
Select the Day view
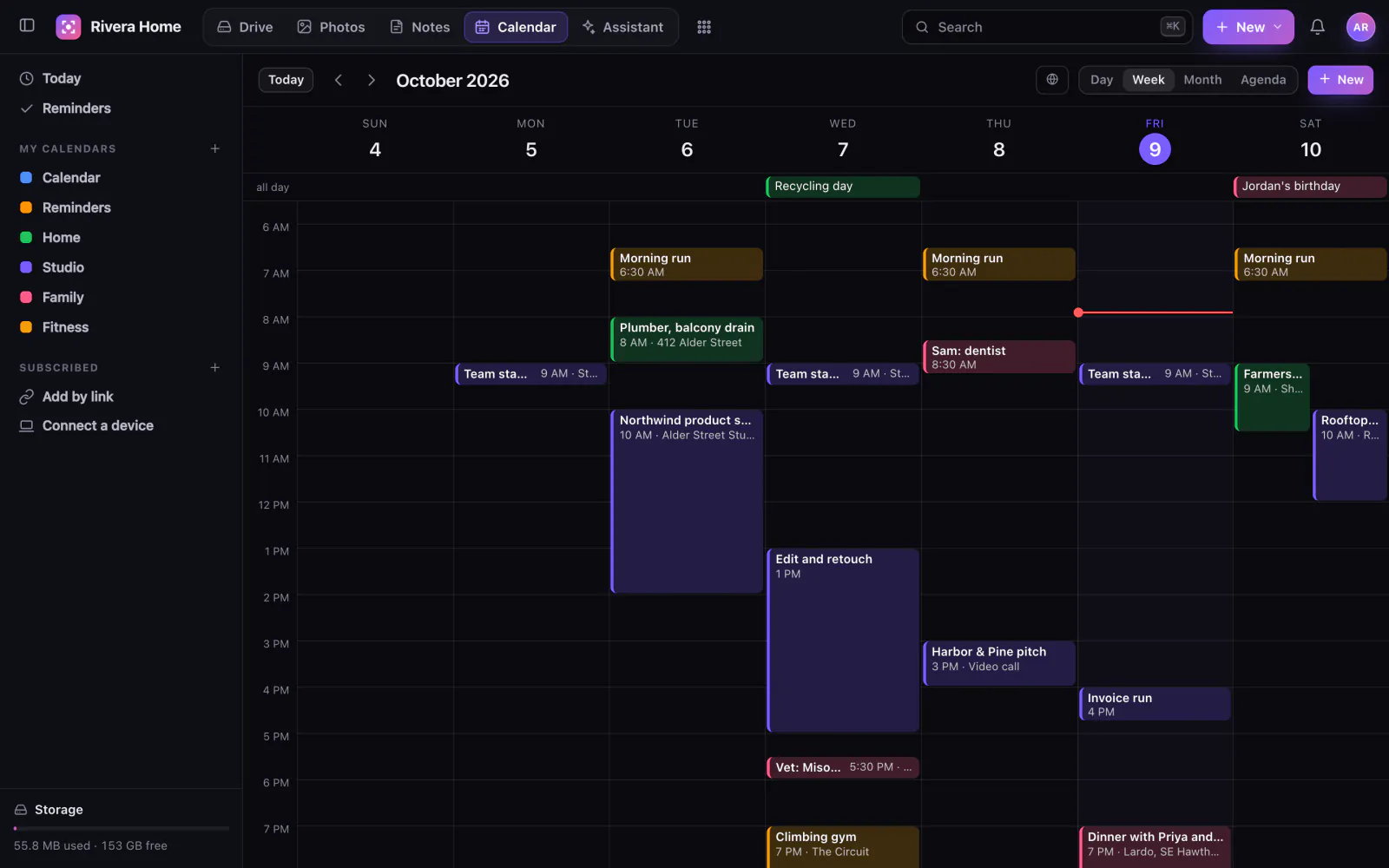[1102, 80]
